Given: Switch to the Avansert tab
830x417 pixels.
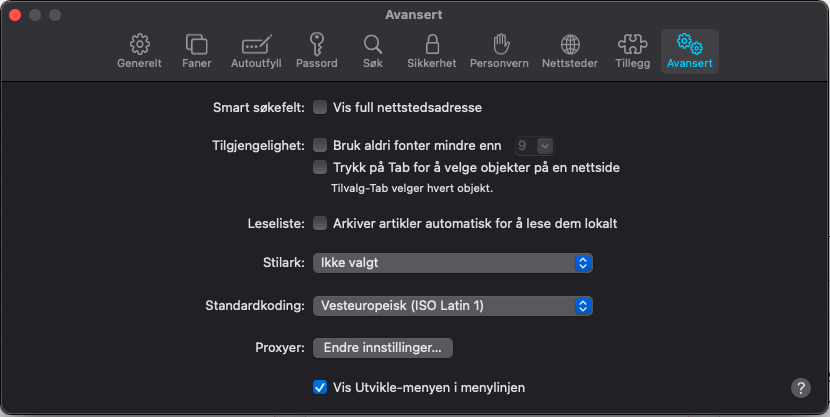Looking at the screenshot, I should pyautogui.click(x=690, y=51).
